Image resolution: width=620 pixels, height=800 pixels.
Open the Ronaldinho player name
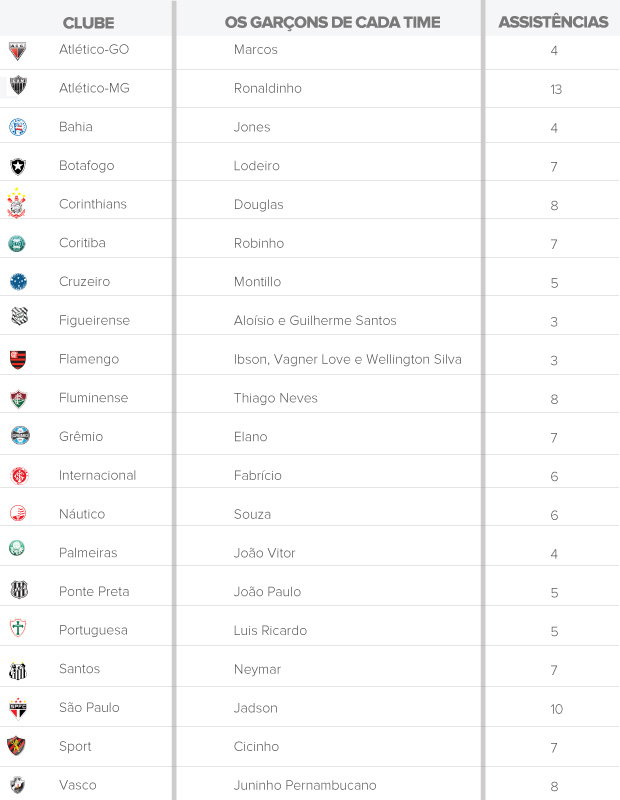tap(267, 88)
